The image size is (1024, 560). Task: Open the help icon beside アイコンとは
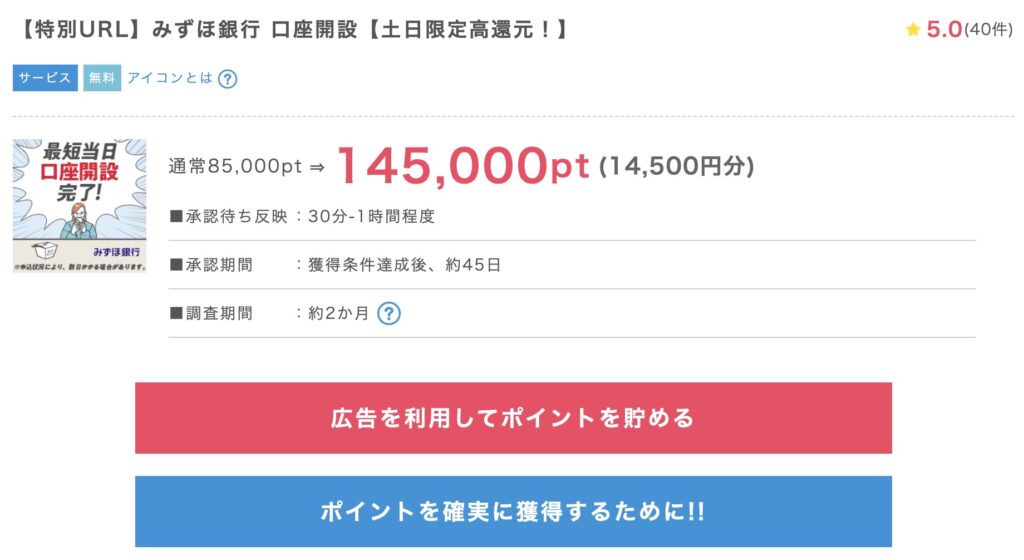coord(228,78)
